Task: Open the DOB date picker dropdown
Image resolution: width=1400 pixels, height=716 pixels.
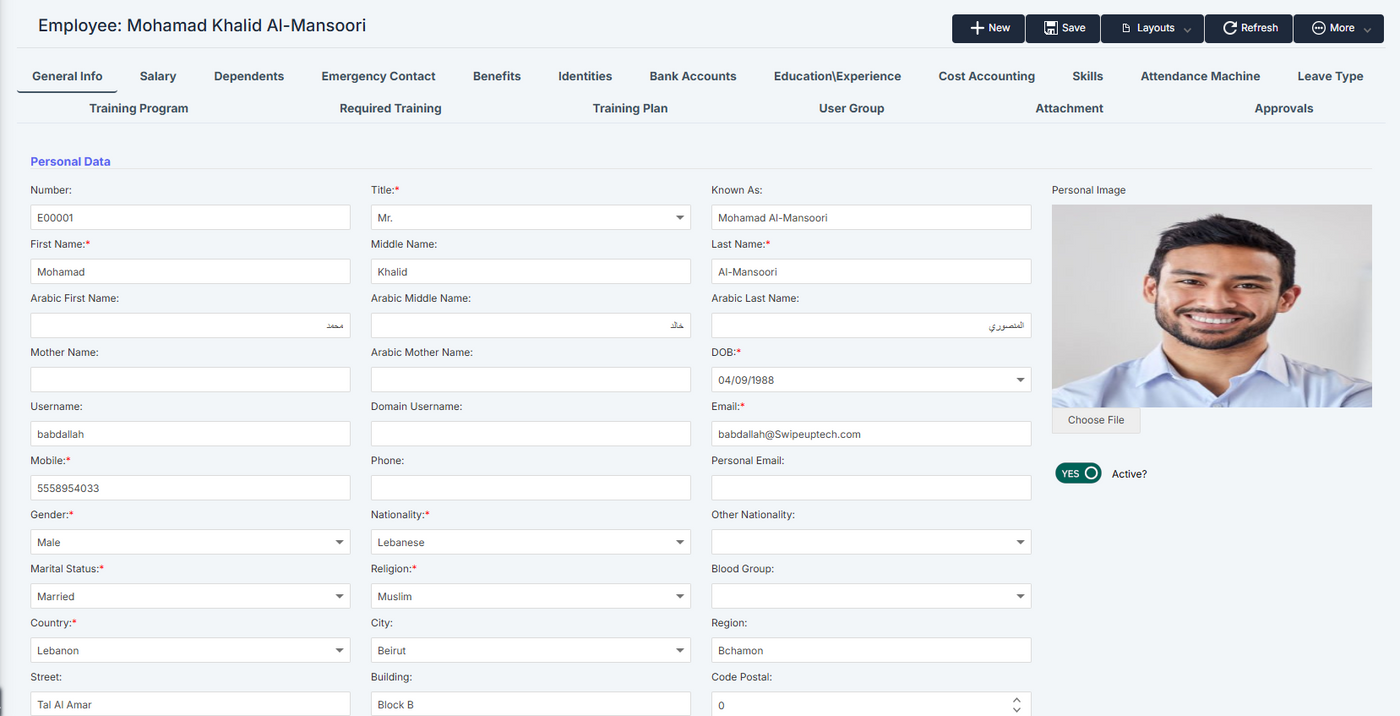Action: point(1020,380)
